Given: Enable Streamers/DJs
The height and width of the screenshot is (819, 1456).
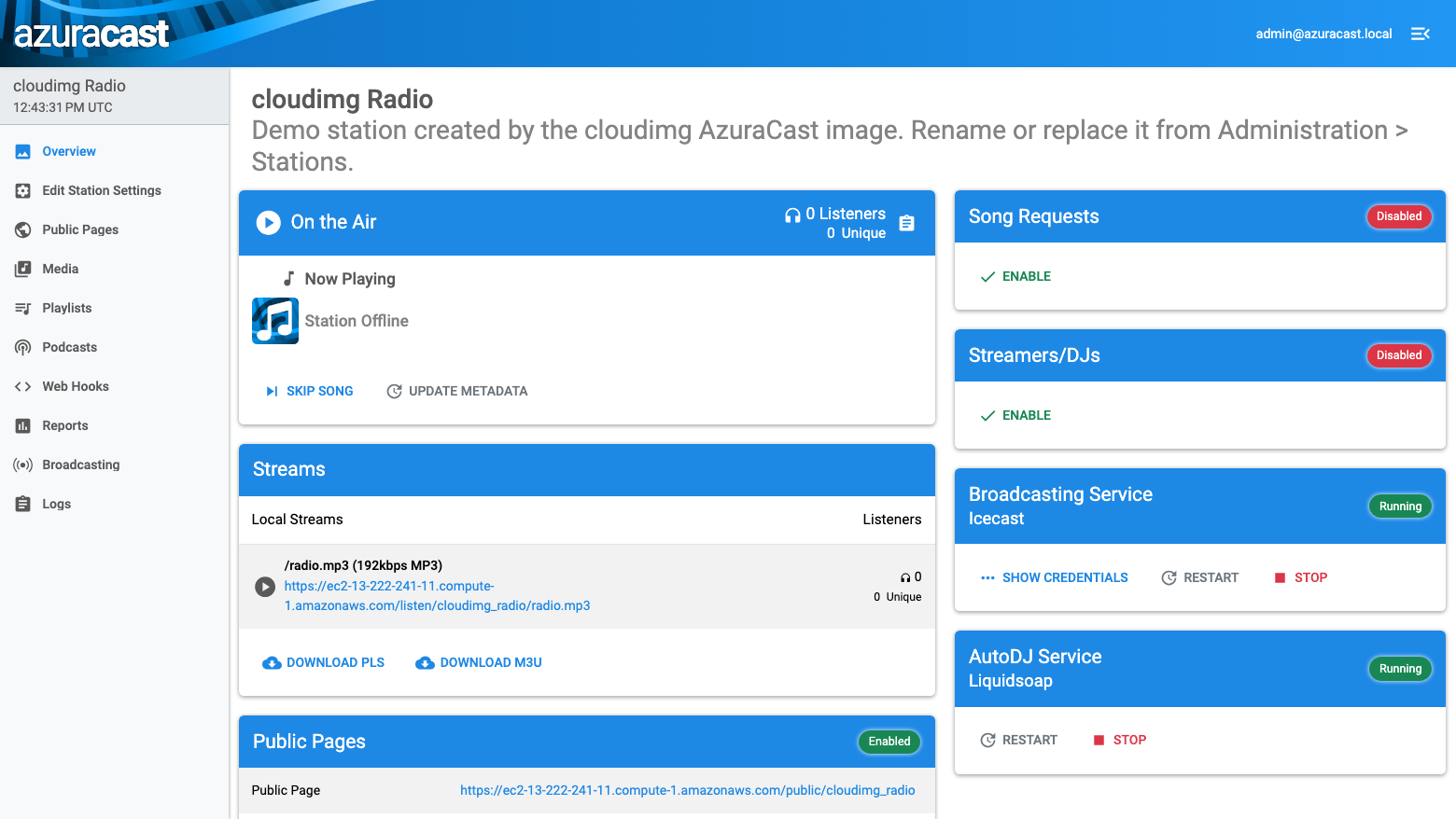Looking at the screenshot, I should 1015,415.
